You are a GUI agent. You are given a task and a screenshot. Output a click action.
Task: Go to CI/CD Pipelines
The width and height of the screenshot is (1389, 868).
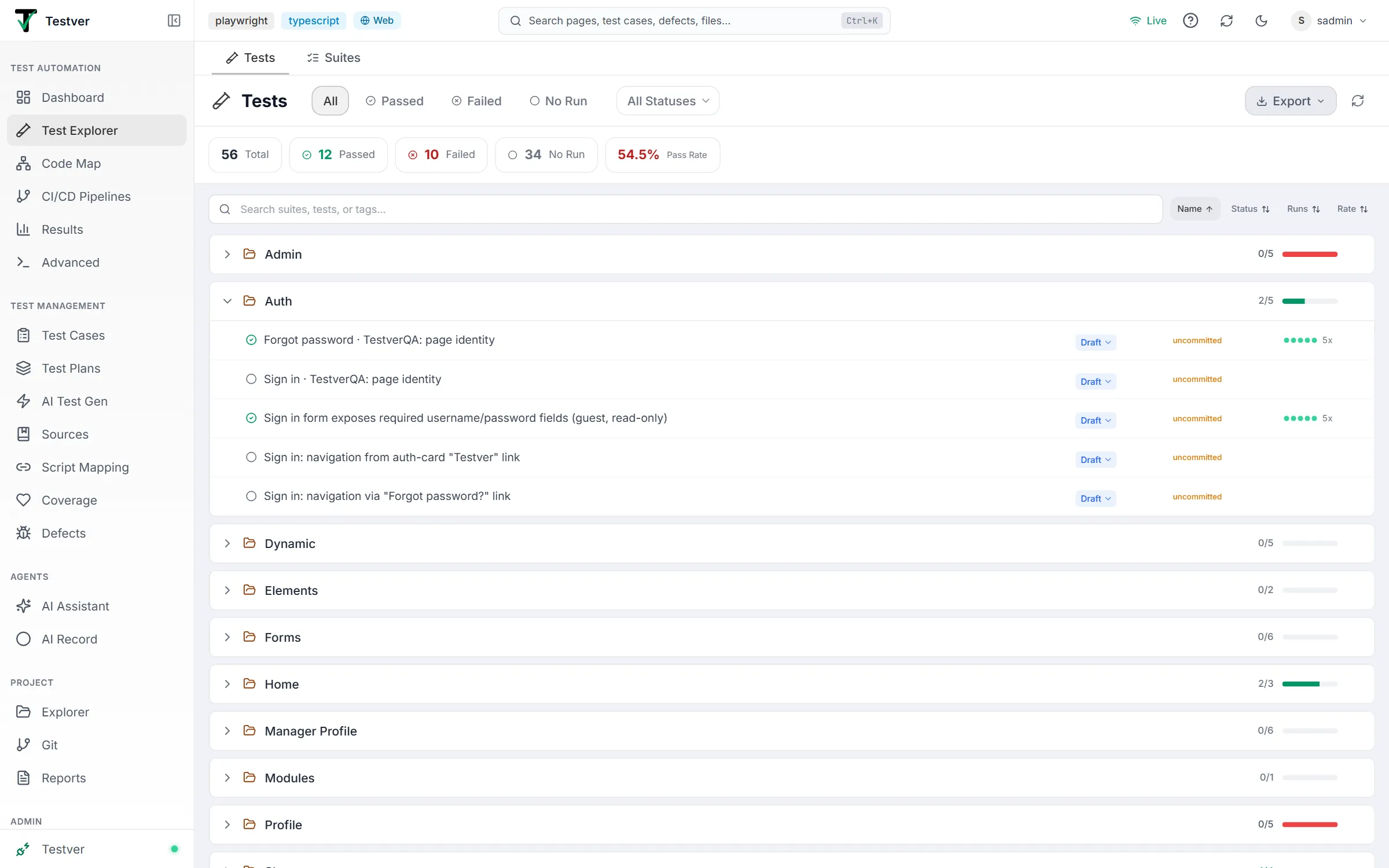coord(97,196)
